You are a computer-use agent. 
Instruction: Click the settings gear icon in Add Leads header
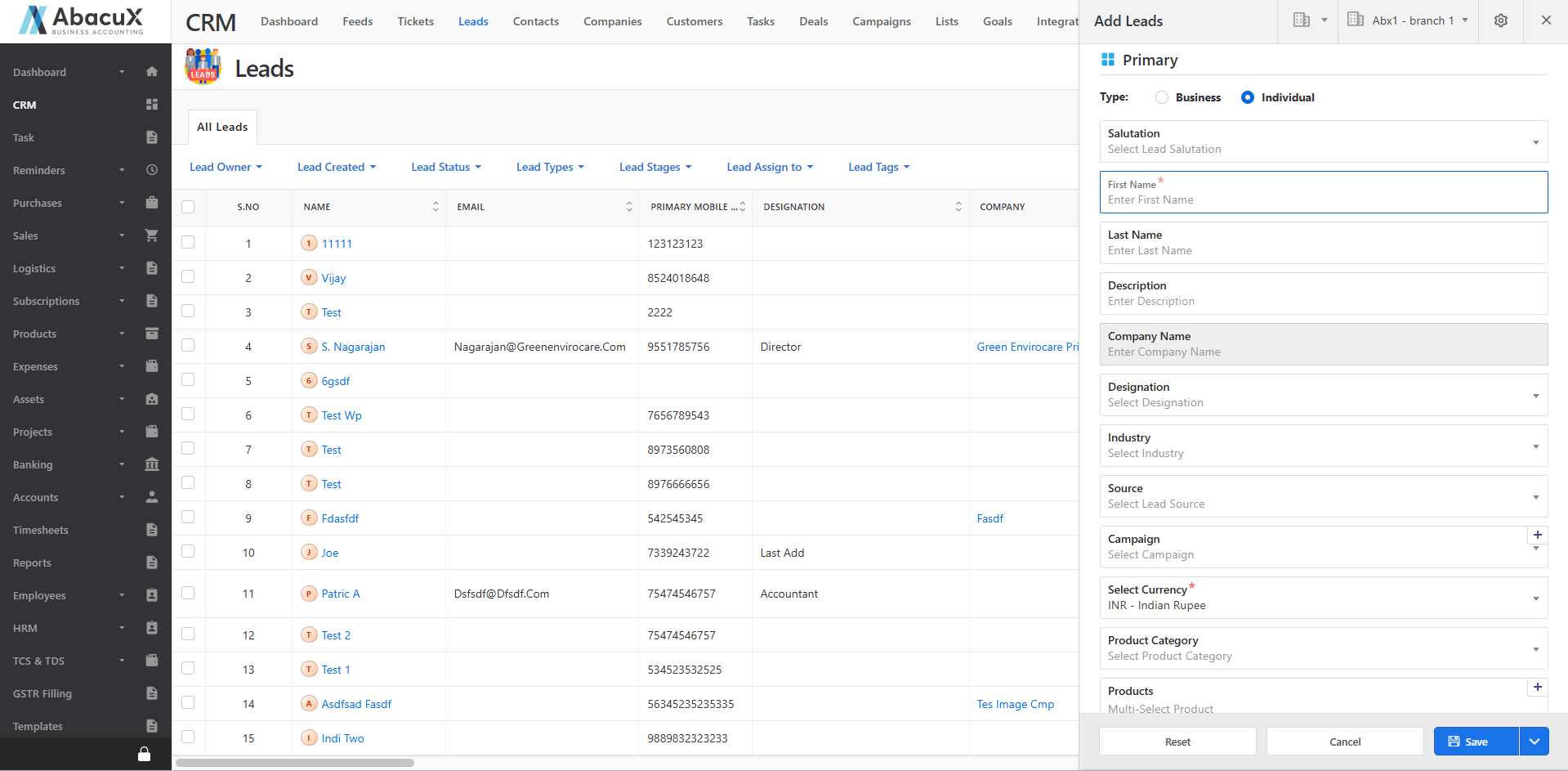coord(1500,21)
